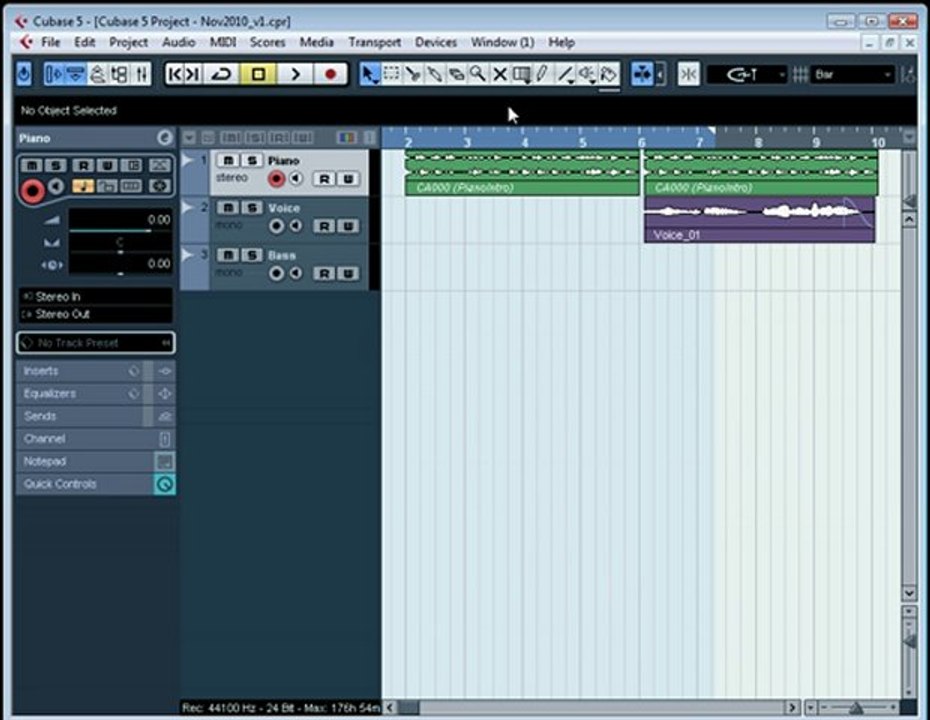This screenshot has width=930, height=720.
Task: Open the MIDI menu
Action: click(223, 42)
